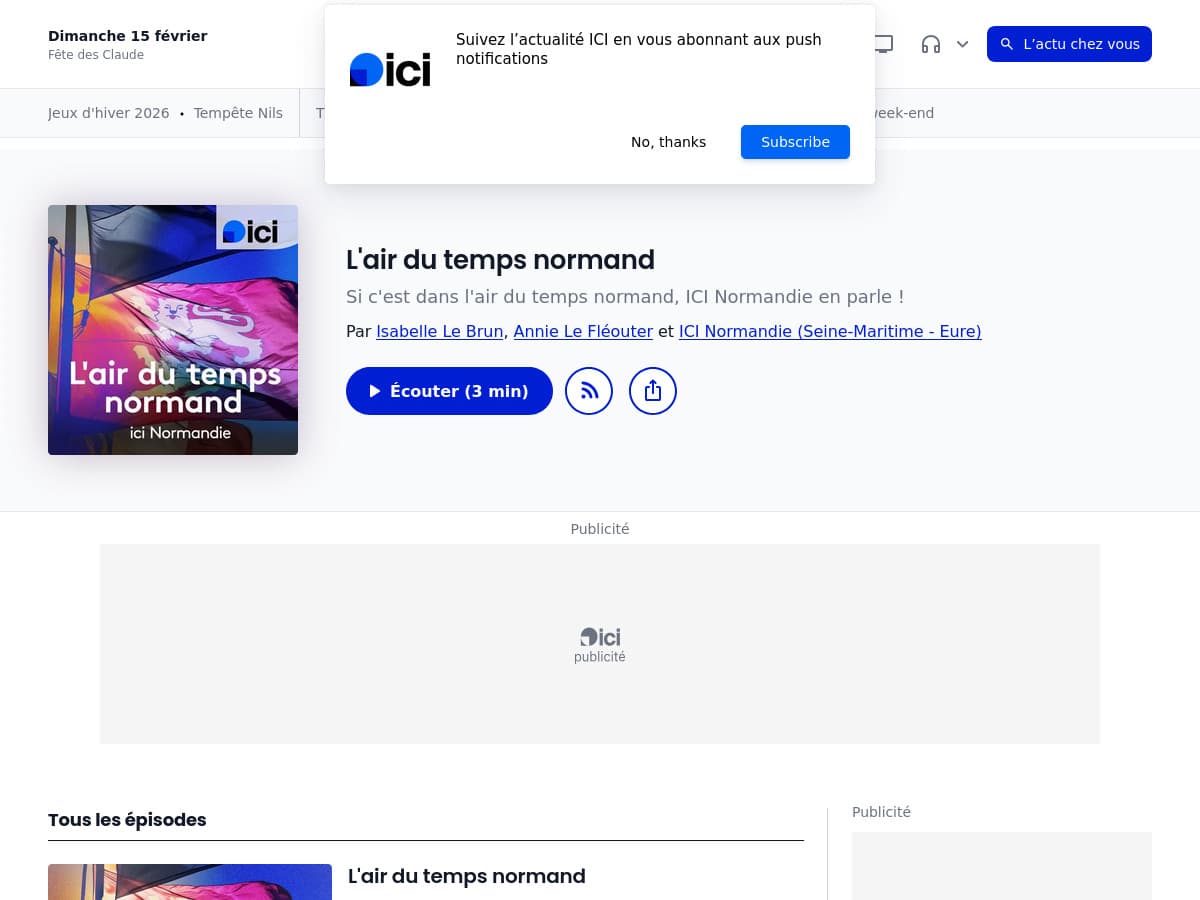
Task: Open the first episode title in Tous les épisodes
Action: tap(466, 876)
